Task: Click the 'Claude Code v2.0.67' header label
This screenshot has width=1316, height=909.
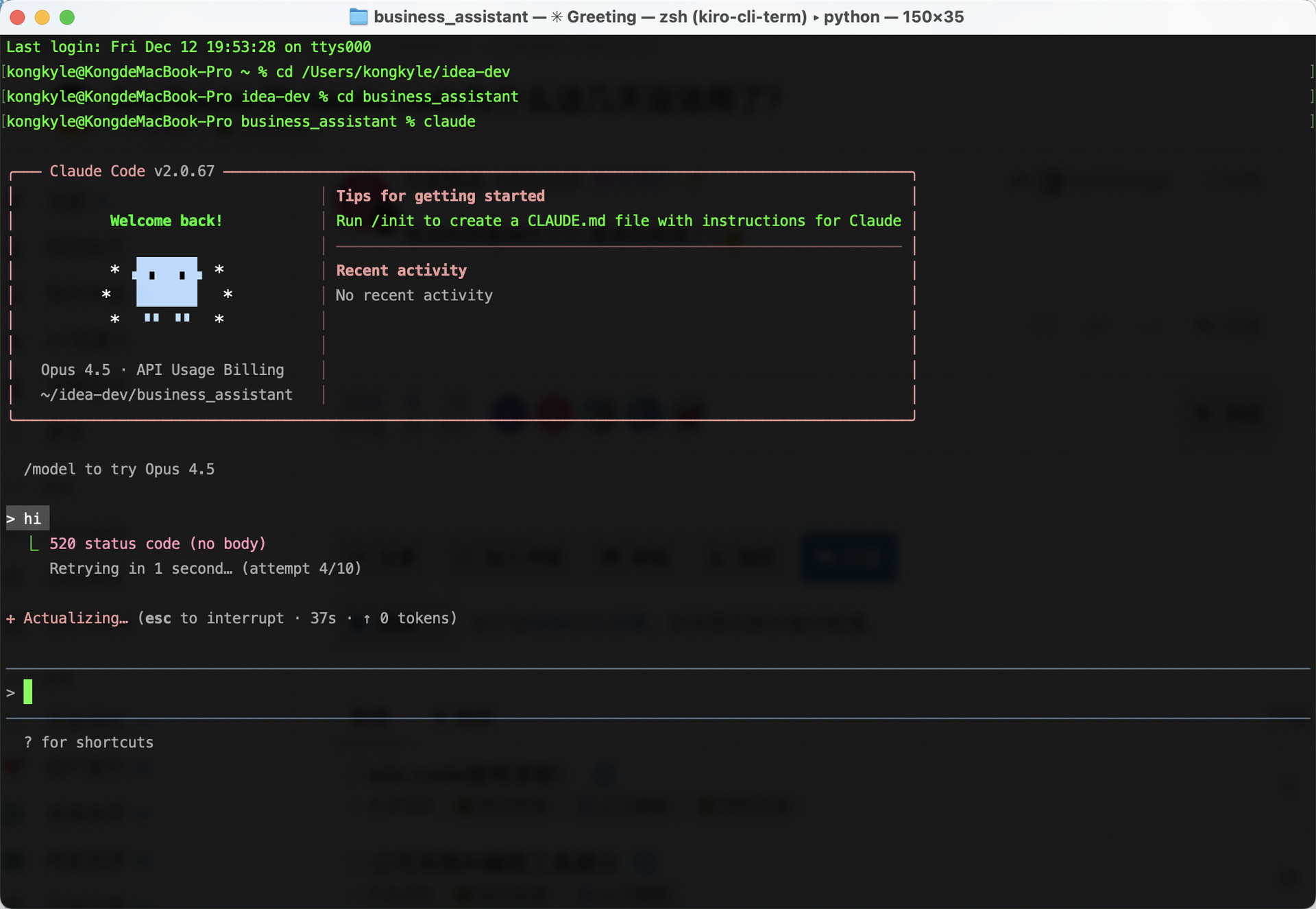Action: point(132,171)
